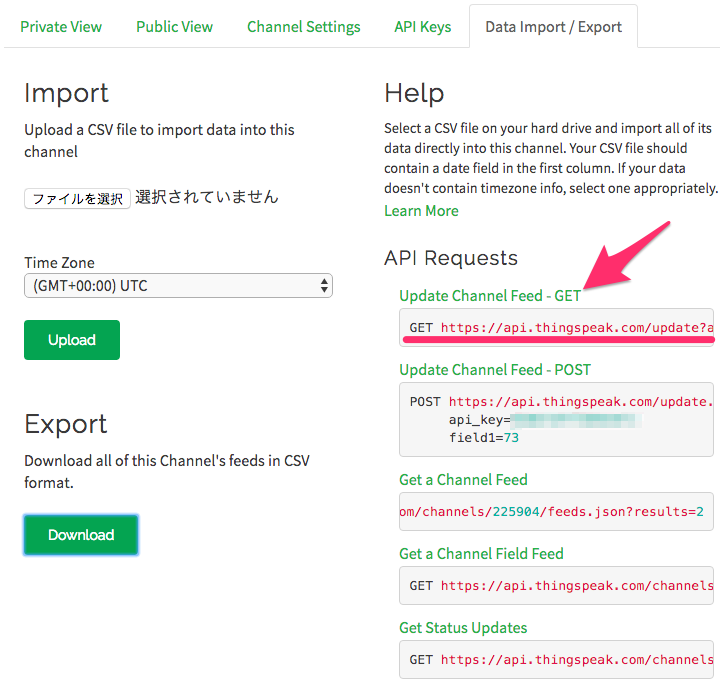Viewport: 720px width, 681px height.
Task: Click the GET update URL code box
Action: tap(556, 327)
